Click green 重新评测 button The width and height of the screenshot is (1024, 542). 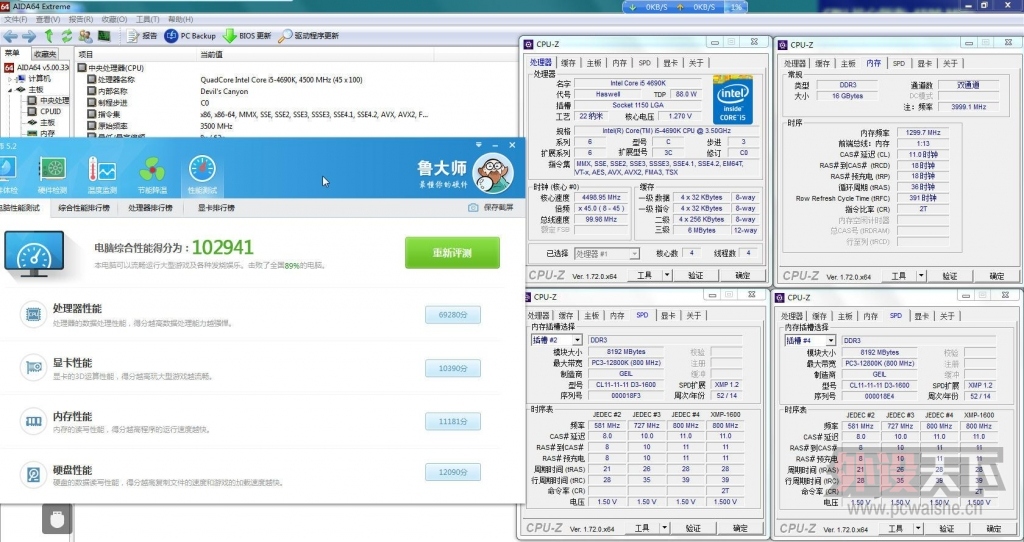(452, 253)
